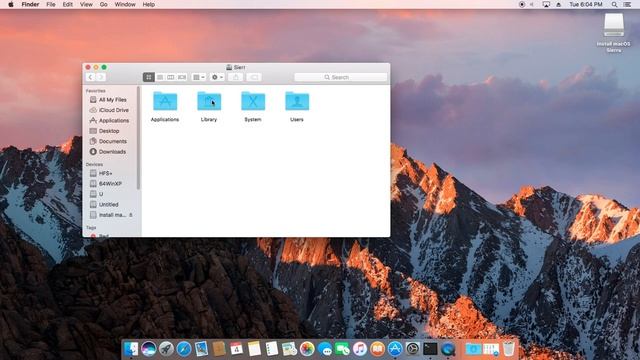This screenshot has width=640, height=360.
Task: Open Photos from the Dock
Action: click(307, 349)
